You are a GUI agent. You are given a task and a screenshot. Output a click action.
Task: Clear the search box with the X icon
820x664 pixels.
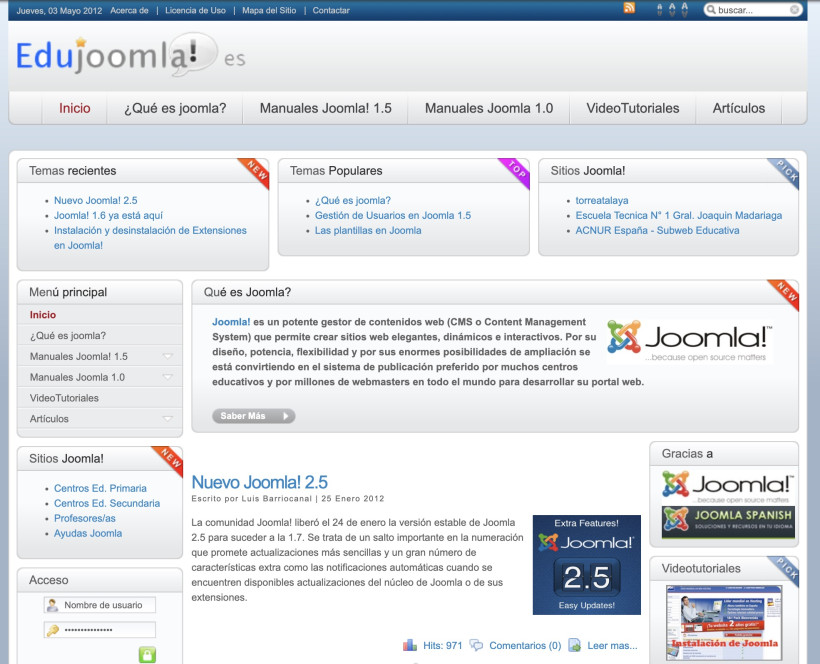pyautogui.click(x=795, y=10)
